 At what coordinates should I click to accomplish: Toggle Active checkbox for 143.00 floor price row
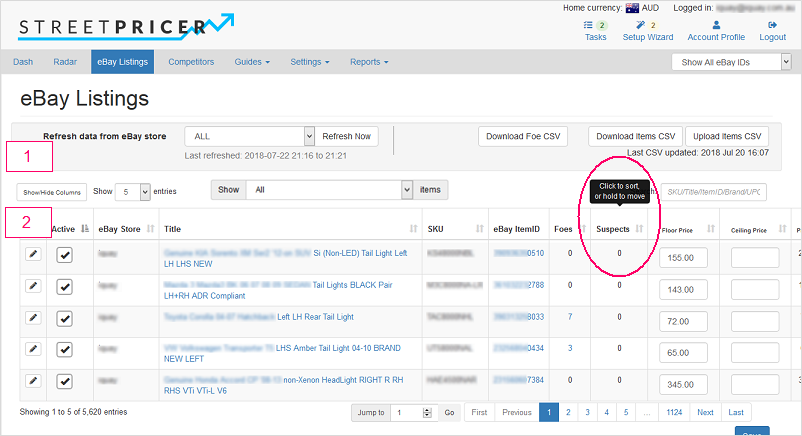(x=64, y=288)
